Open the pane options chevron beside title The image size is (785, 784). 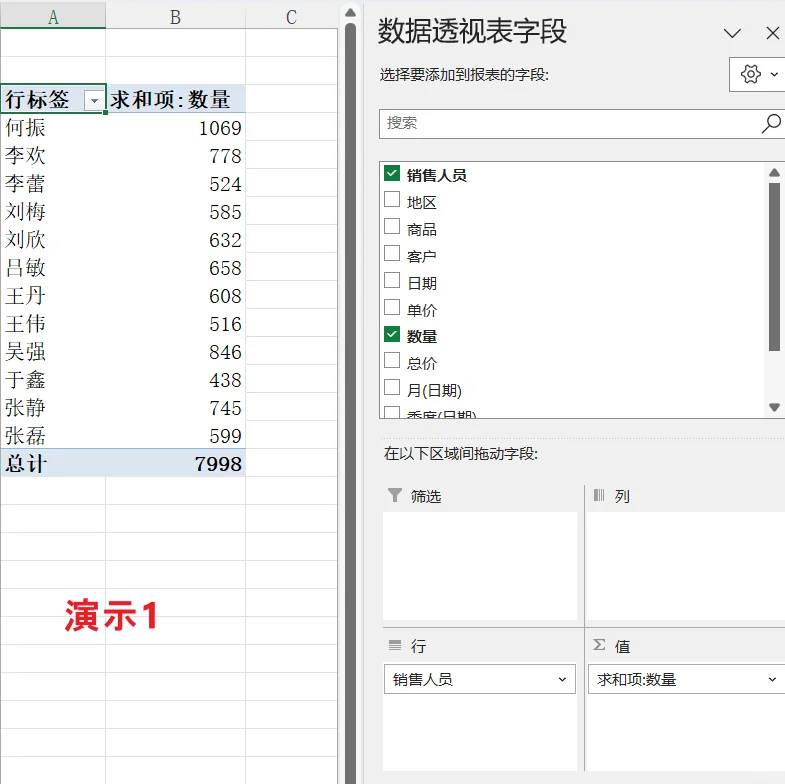coord(732,34)
